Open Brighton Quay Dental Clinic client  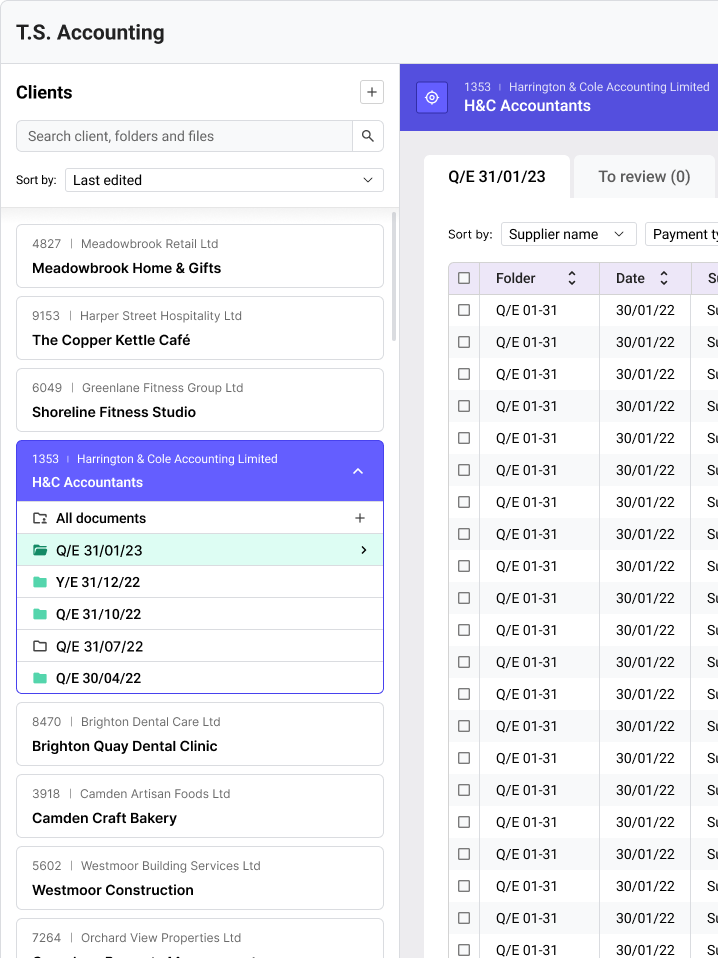click(200, 734)
